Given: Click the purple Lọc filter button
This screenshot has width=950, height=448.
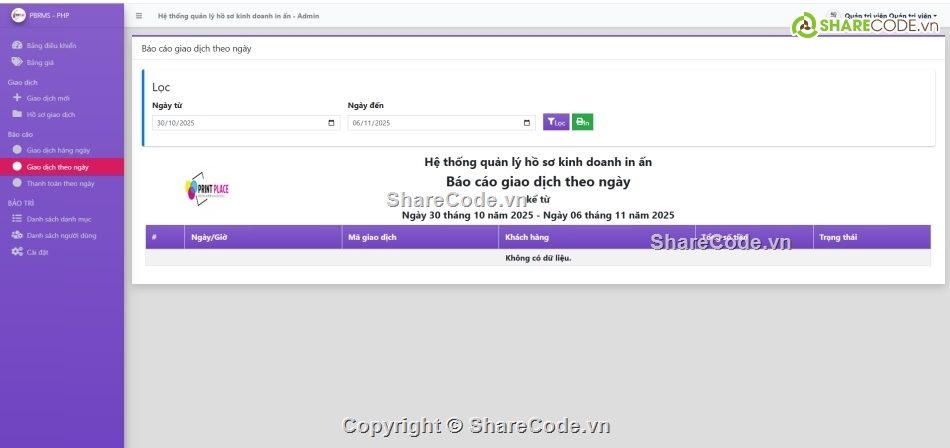Looking at the screenshot, I should (x=556, y=122).
